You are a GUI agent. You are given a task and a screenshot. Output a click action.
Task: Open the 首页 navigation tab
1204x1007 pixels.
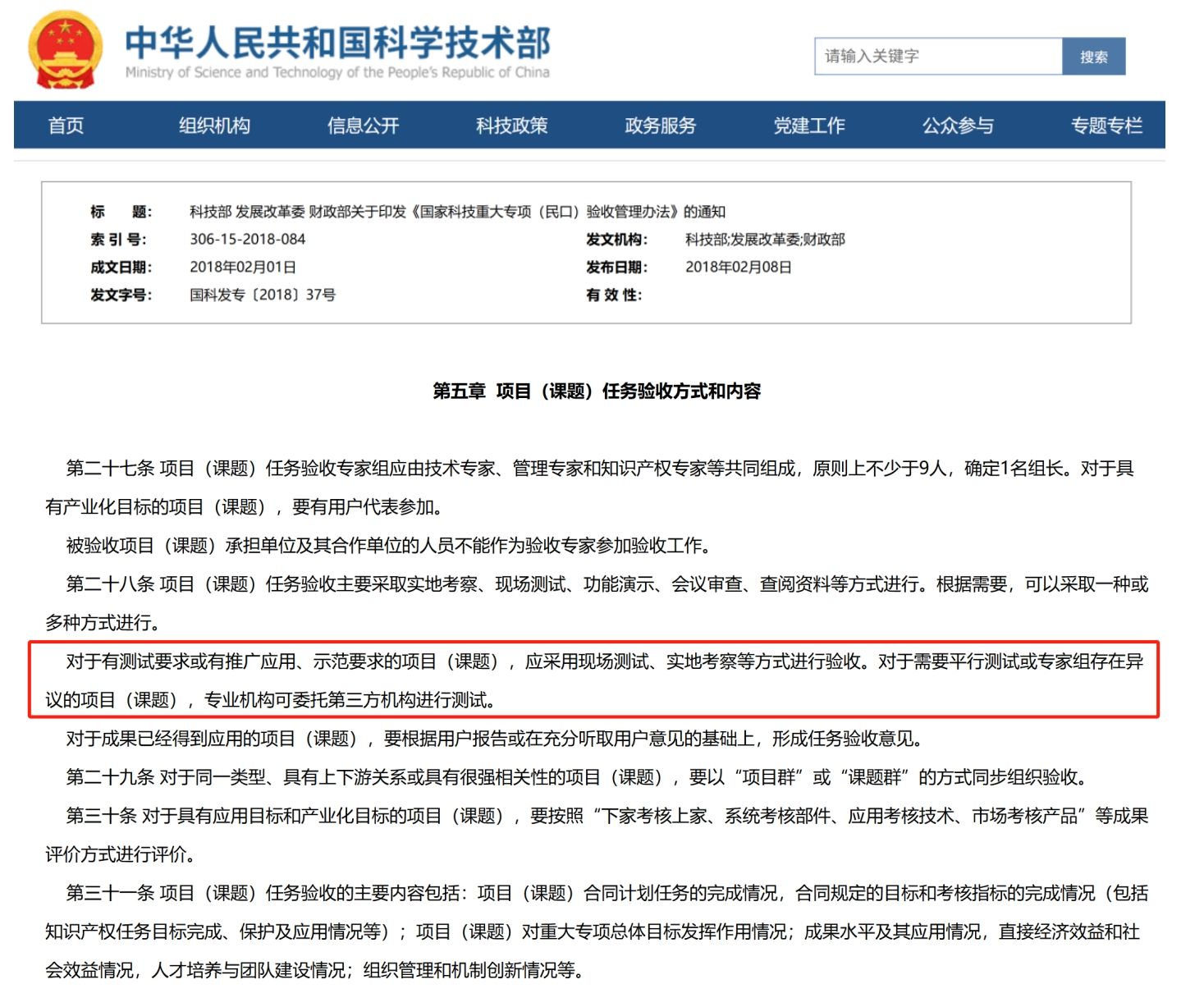coord(66,126)
